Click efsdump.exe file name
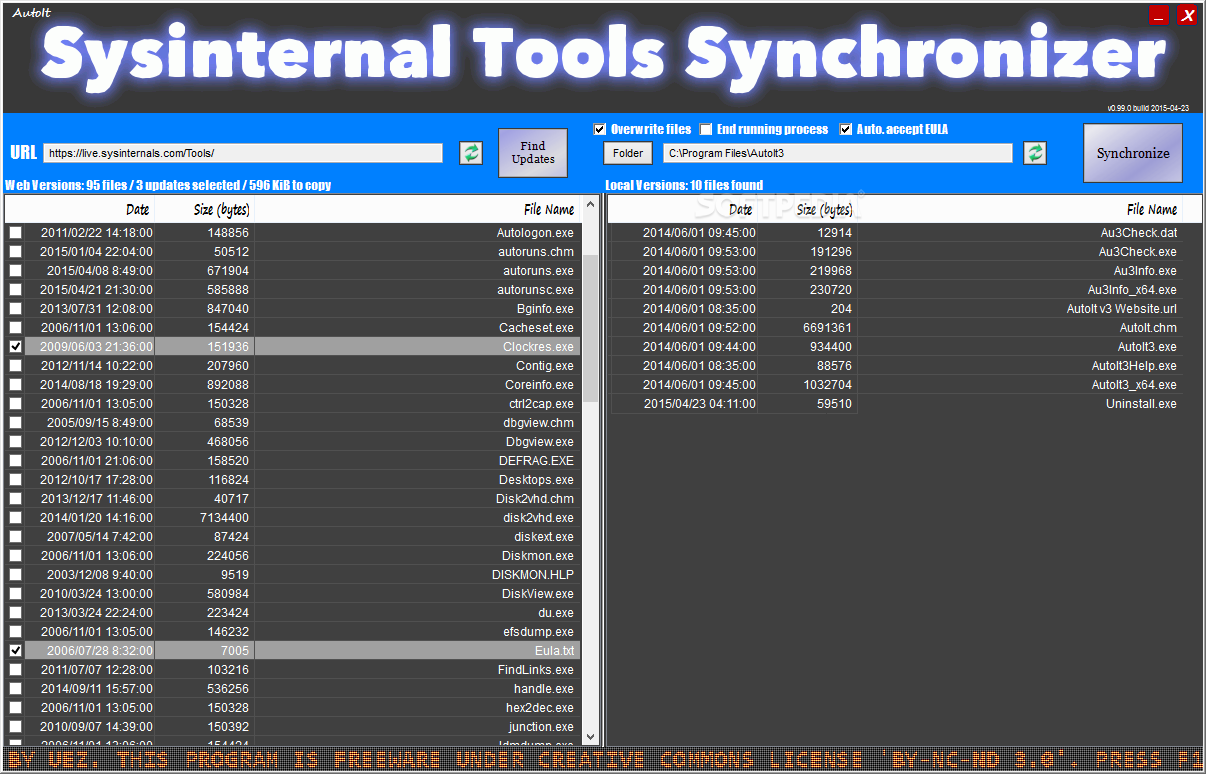The height and width of the screenshot is (774, 1206). (538, 631)
